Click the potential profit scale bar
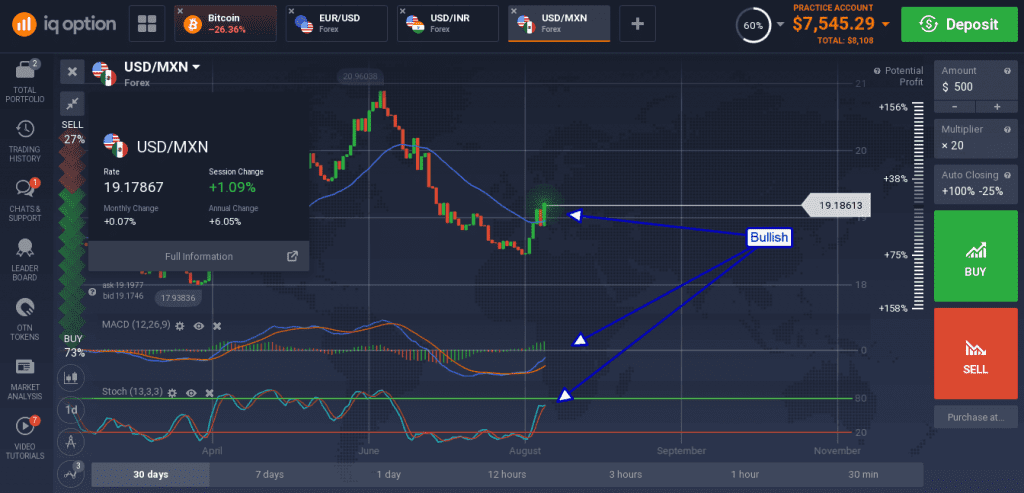This screenshot has height=493, width=1024. (x=919, y=206)
